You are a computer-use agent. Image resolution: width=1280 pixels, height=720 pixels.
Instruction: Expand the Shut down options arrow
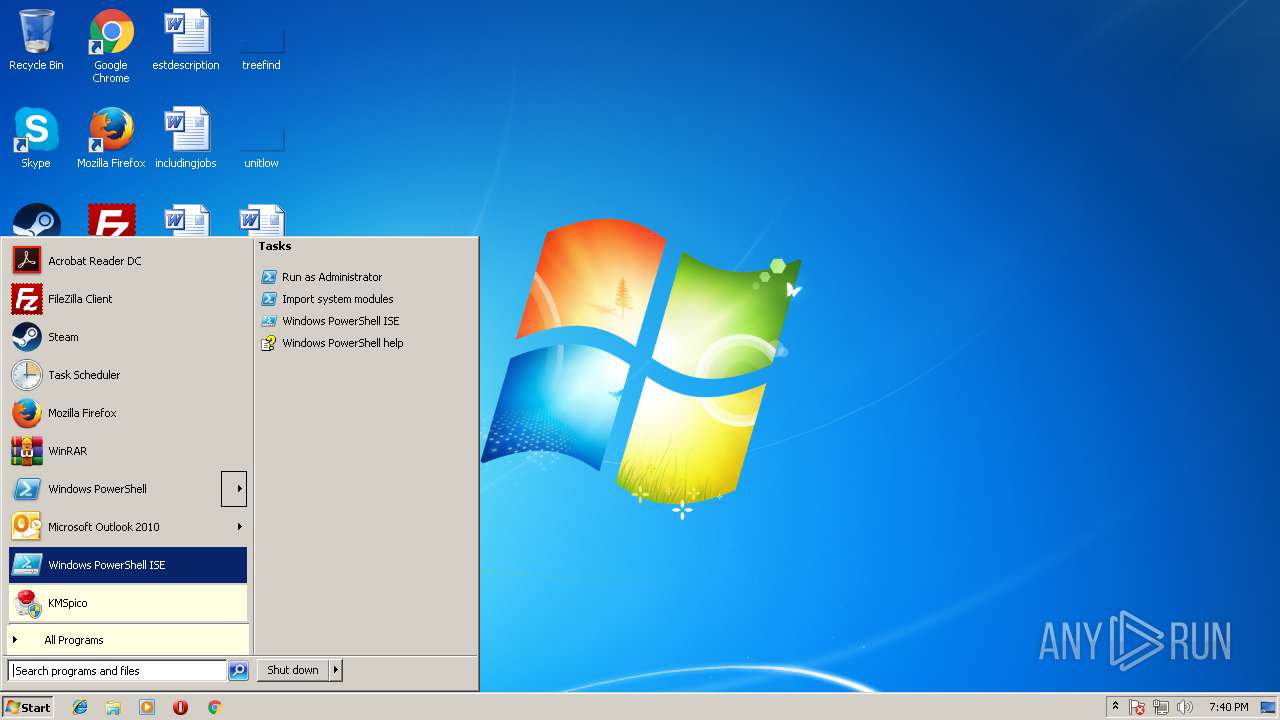coord(336,671)
